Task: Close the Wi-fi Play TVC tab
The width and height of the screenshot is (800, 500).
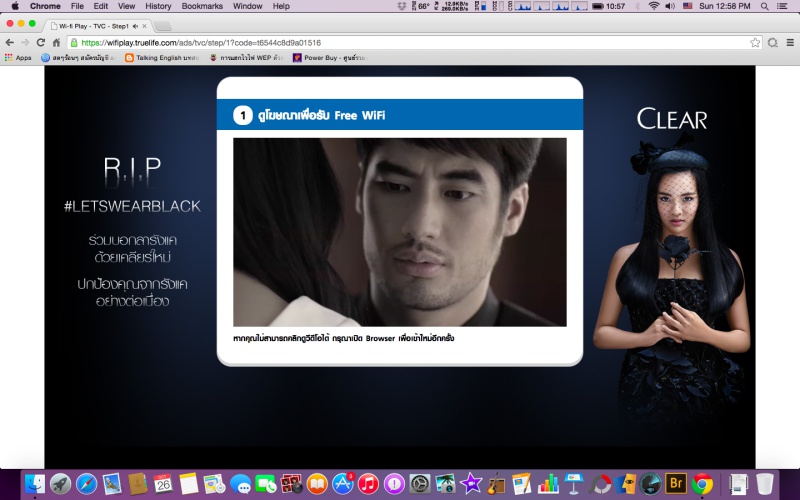Action: (144, 26)
